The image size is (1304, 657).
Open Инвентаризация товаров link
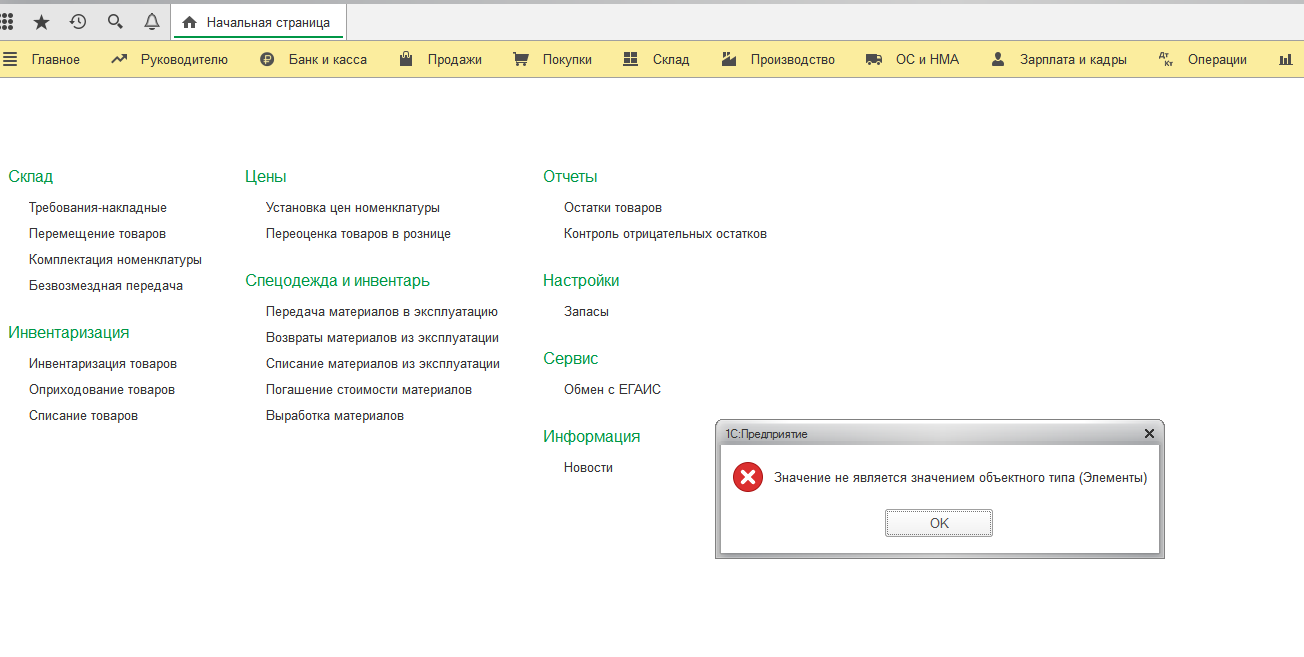(x=103, y=364)
